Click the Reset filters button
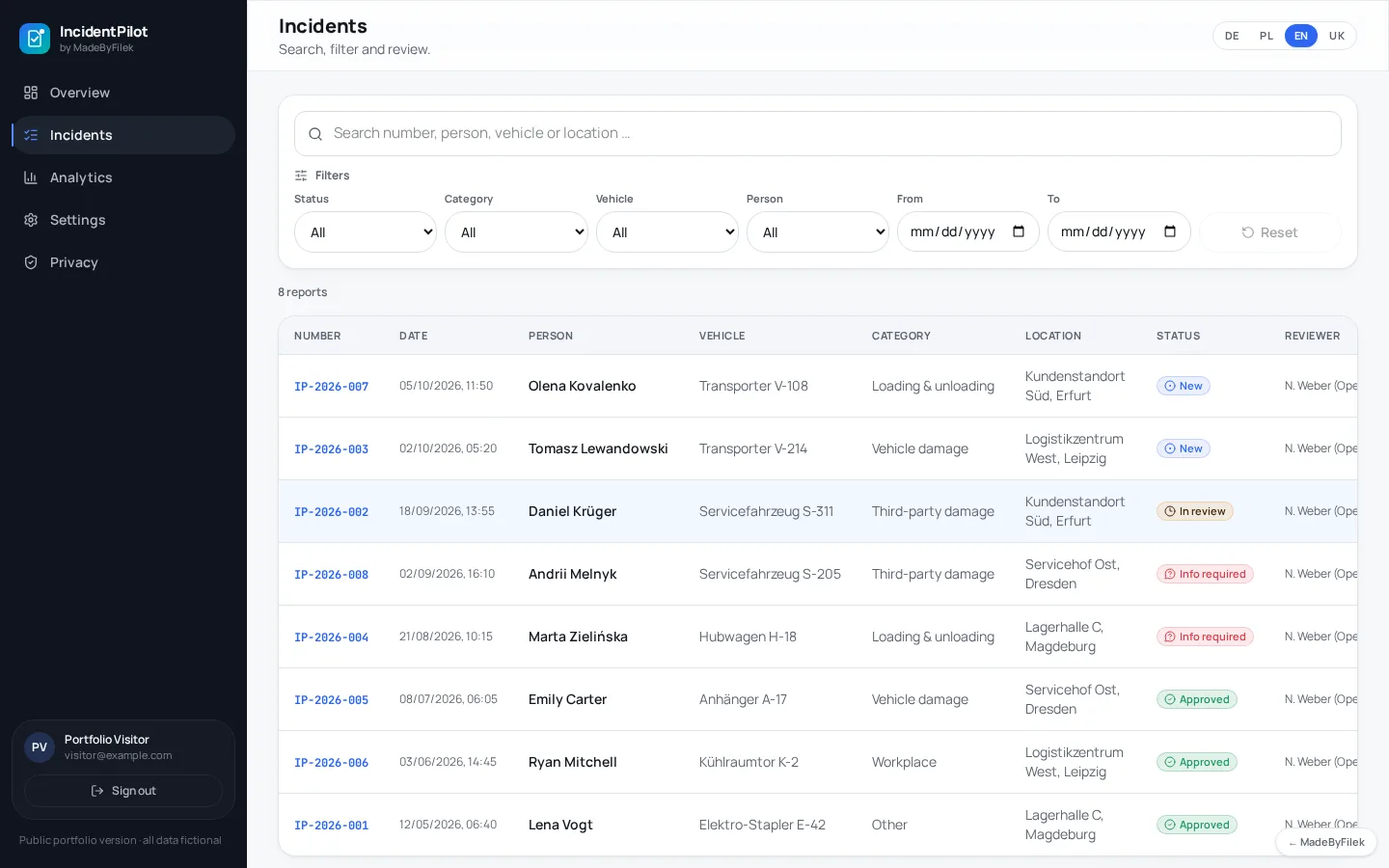 click(1270, 232)
